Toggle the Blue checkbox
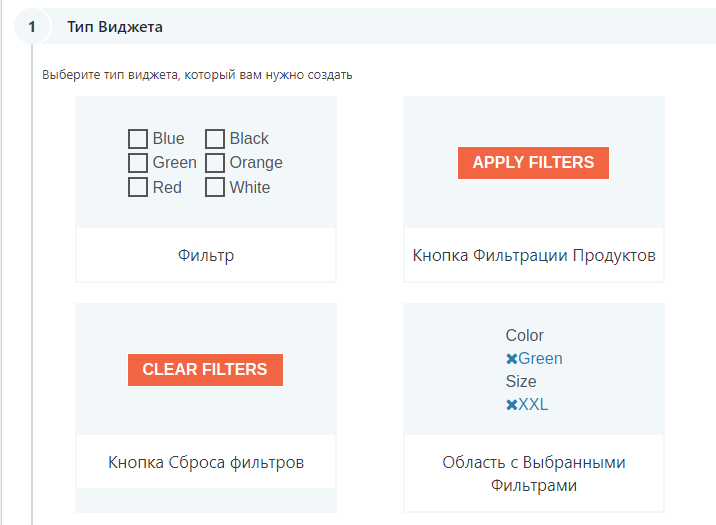716x525 pixels. click(138, 139)
